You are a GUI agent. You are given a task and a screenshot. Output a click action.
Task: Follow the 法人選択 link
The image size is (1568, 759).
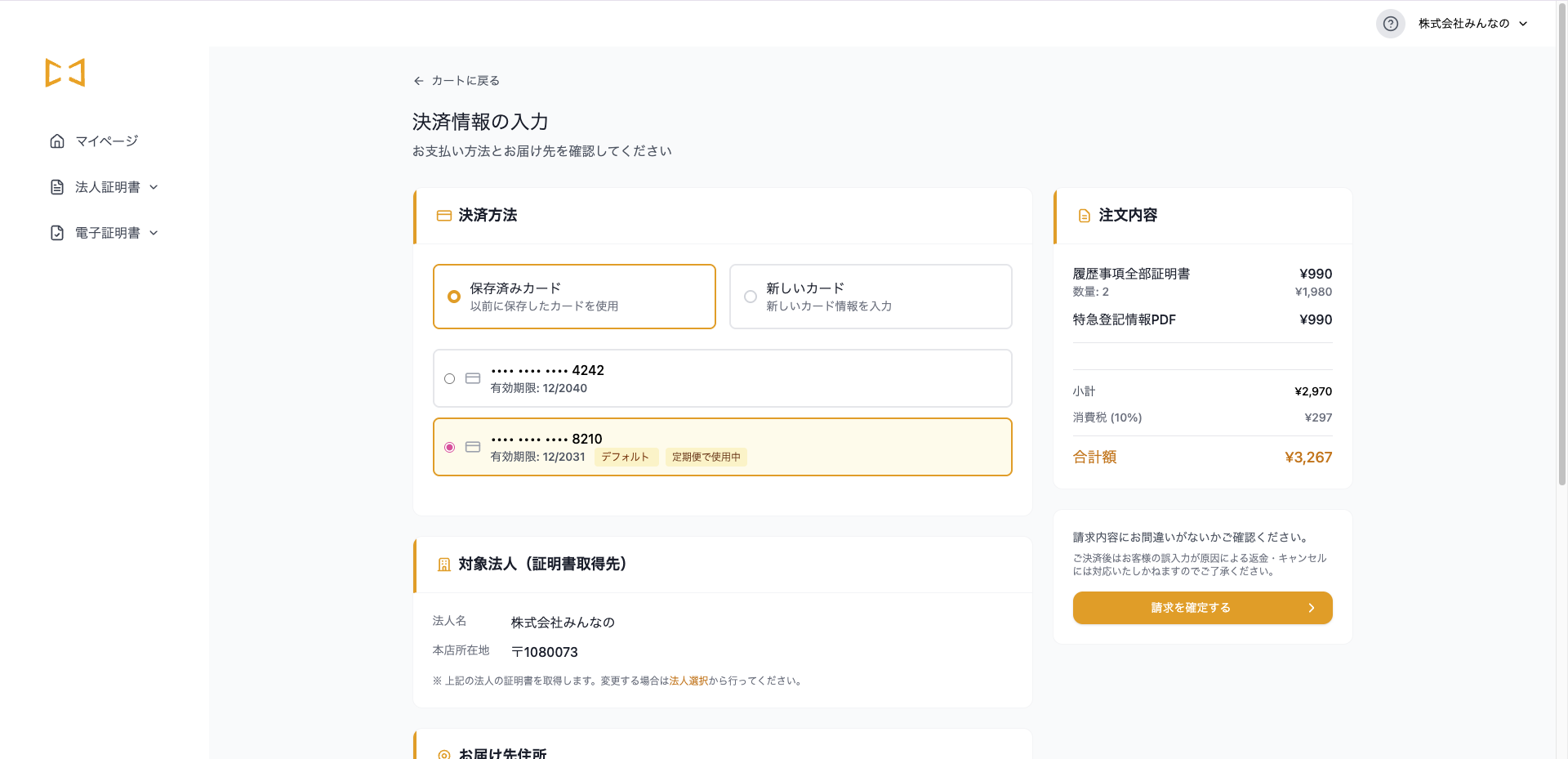tap(688, 681)
